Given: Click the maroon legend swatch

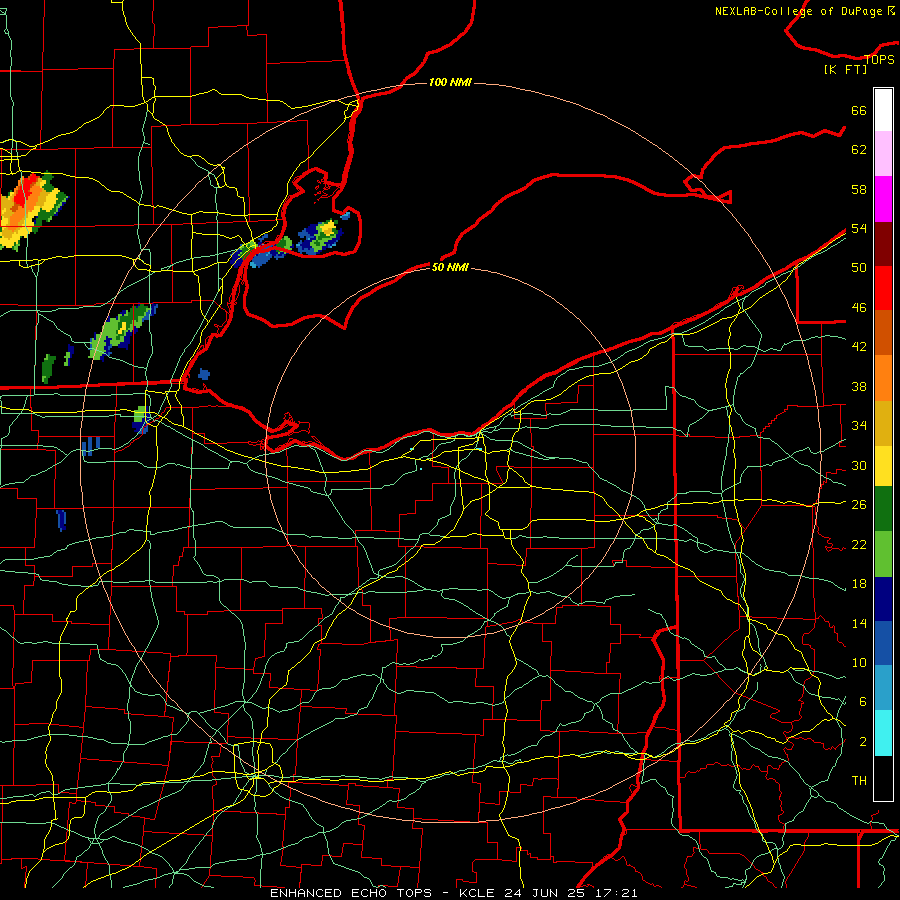Looking at the screenshot, I should pyautogui.click(x=883, y=244).
